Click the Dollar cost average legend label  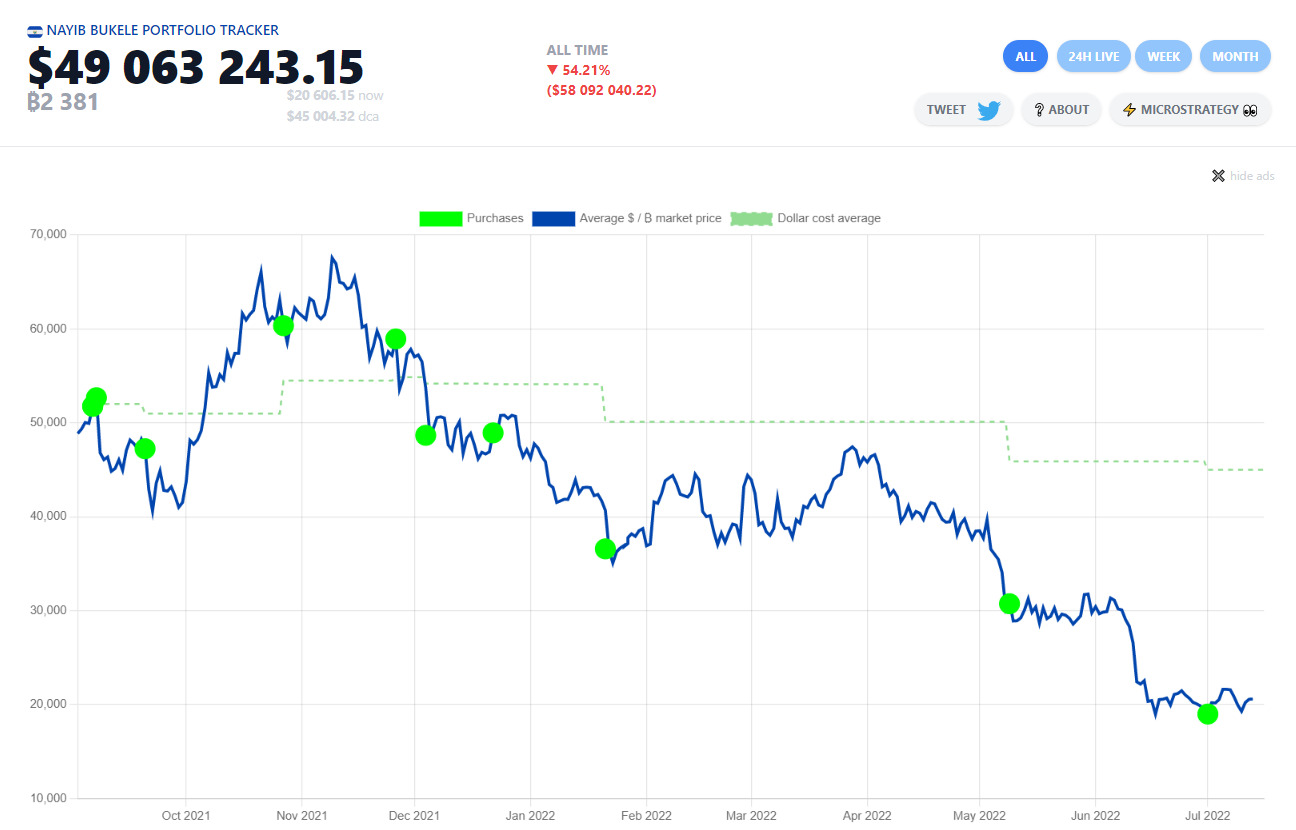pos(829,218)
